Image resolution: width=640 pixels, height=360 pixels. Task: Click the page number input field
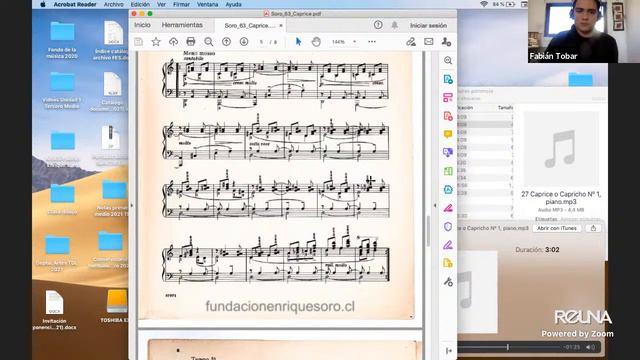tap(261, 42)
